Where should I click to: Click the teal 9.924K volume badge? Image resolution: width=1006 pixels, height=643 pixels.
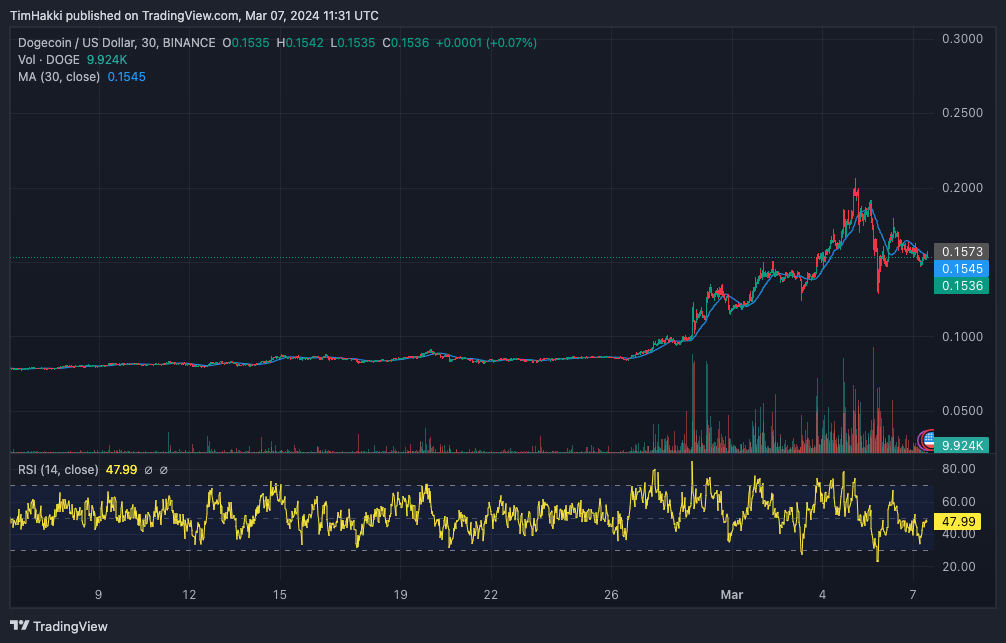960,443
